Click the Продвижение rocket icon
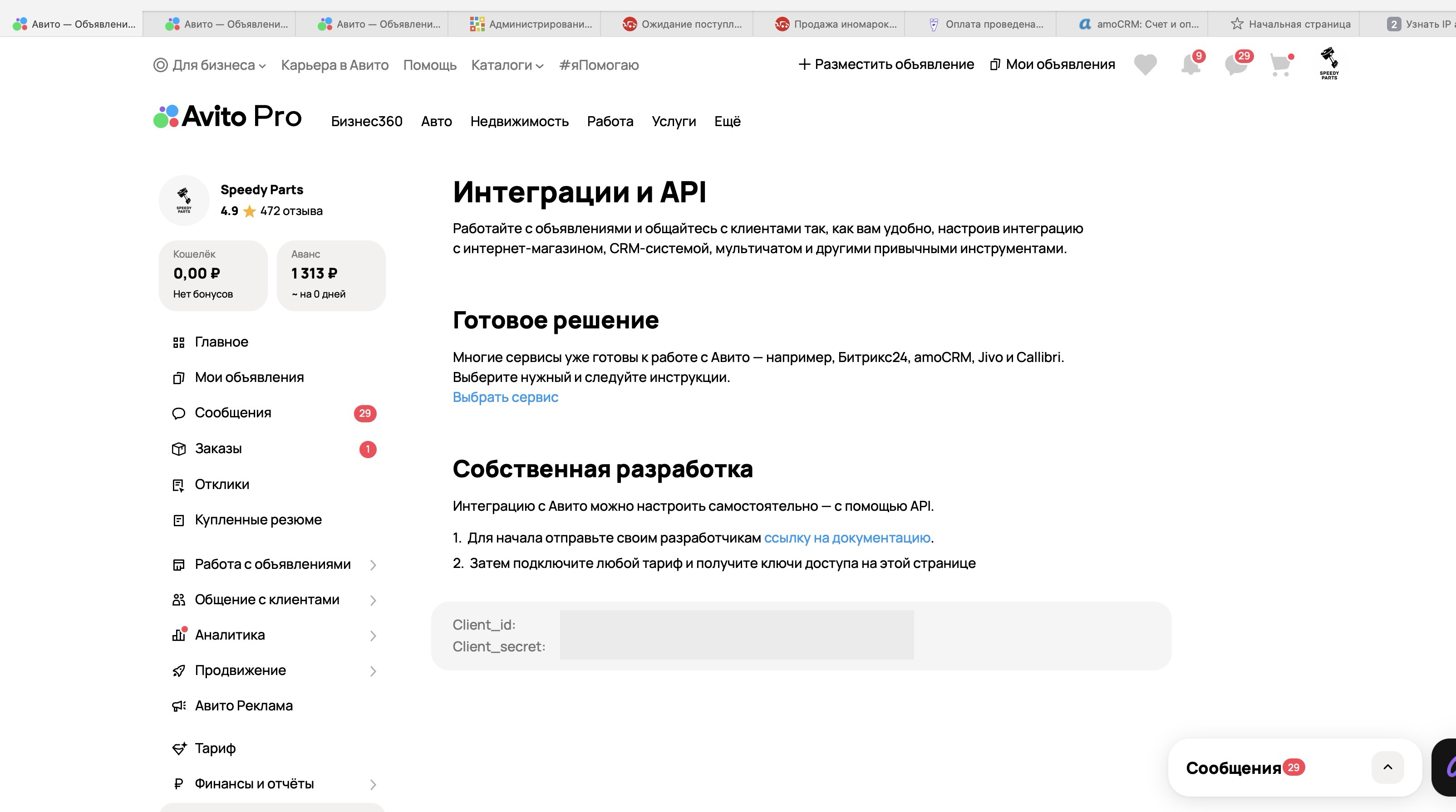The image size is (1456, 812). 179,671
